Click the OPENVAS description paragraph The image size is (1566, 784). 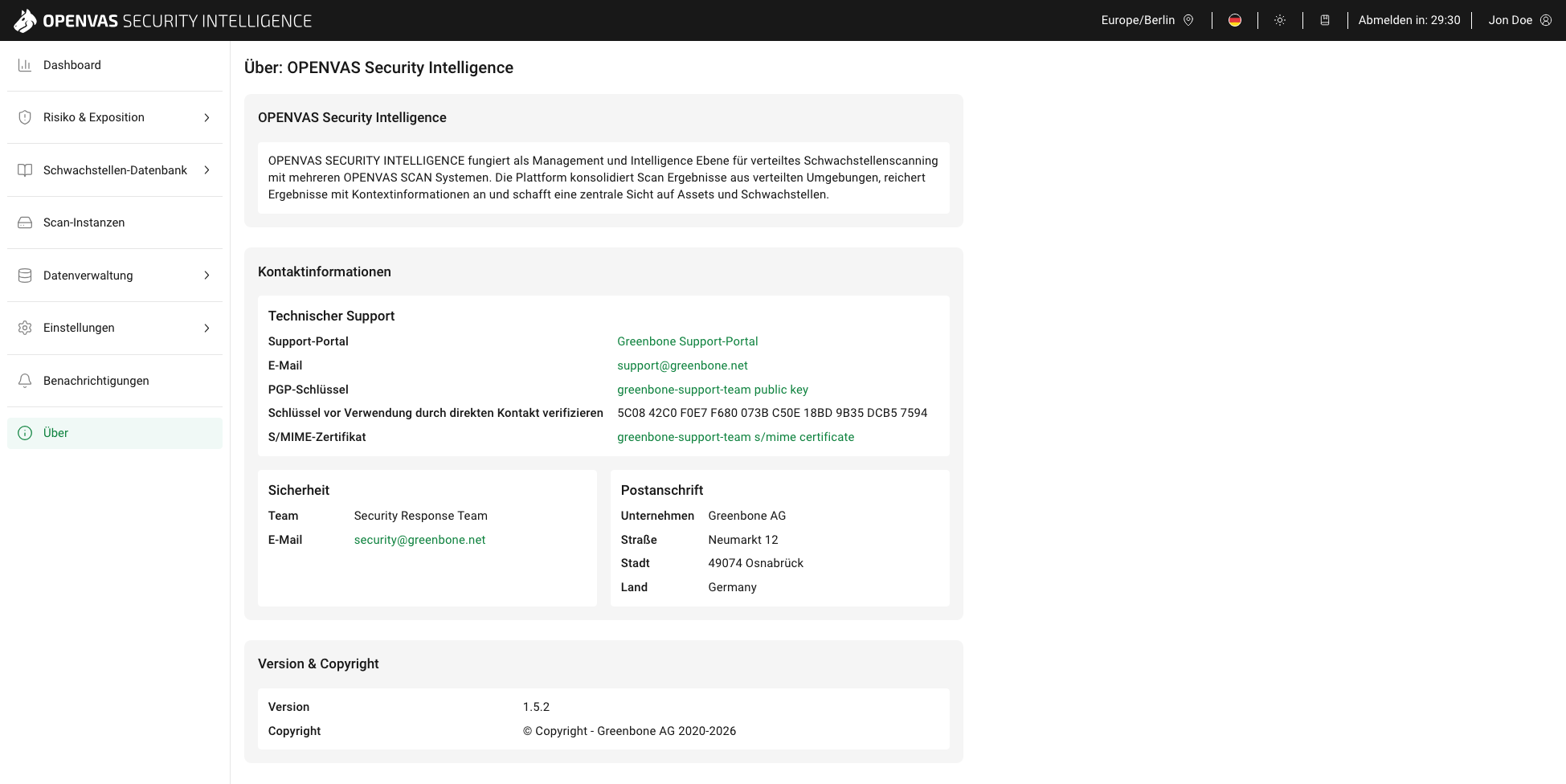pyautogui.click(x=603, y=178)
